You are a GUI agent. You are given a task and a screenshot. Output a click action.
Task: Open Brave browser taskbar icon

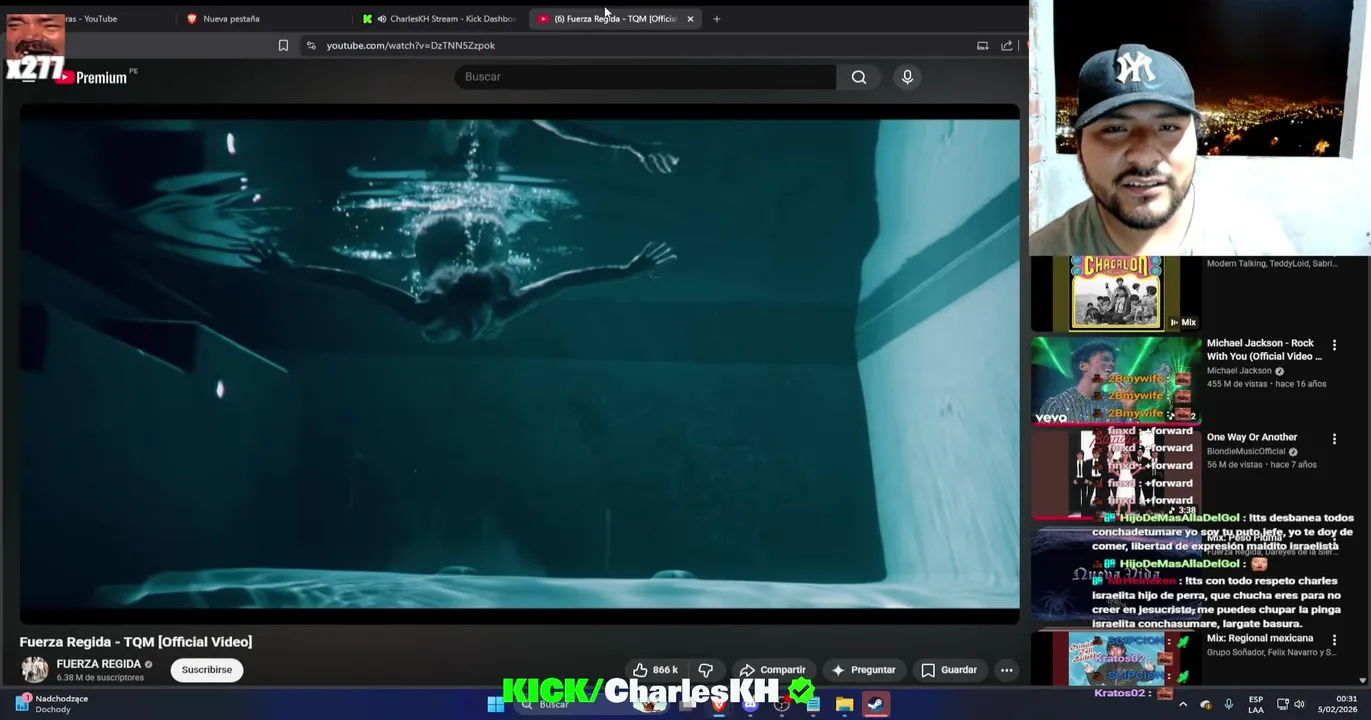(719, 704)
